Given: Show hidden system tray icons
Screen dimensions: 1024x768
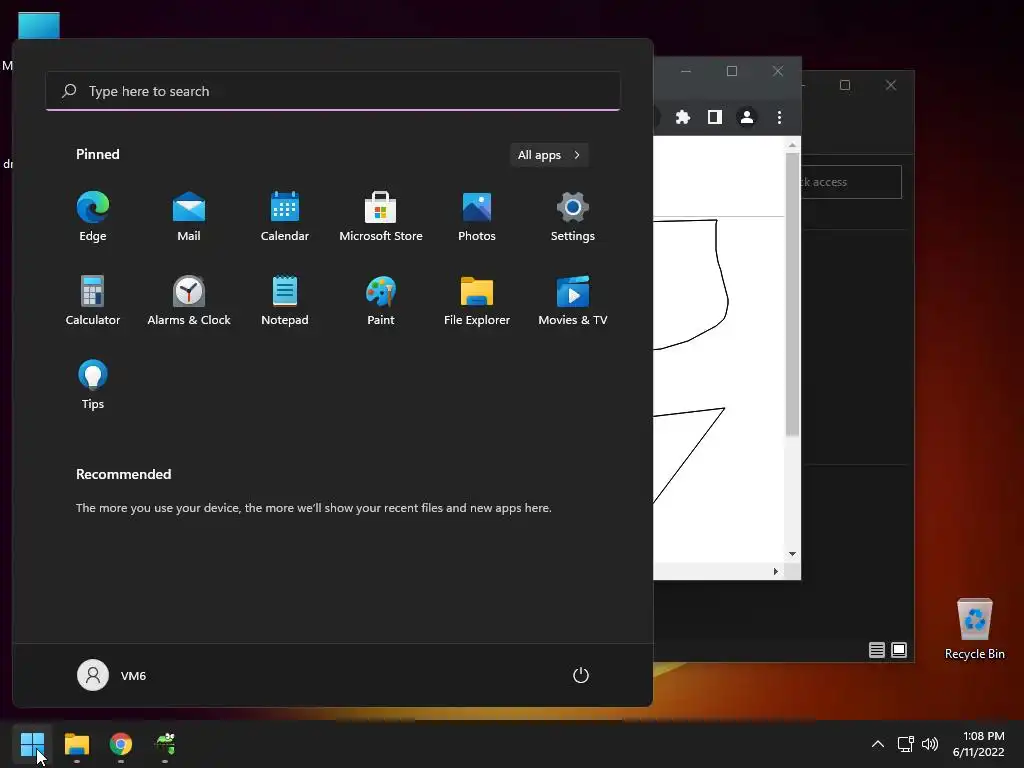Looking at the screenshot, I should tap(878, 744).
